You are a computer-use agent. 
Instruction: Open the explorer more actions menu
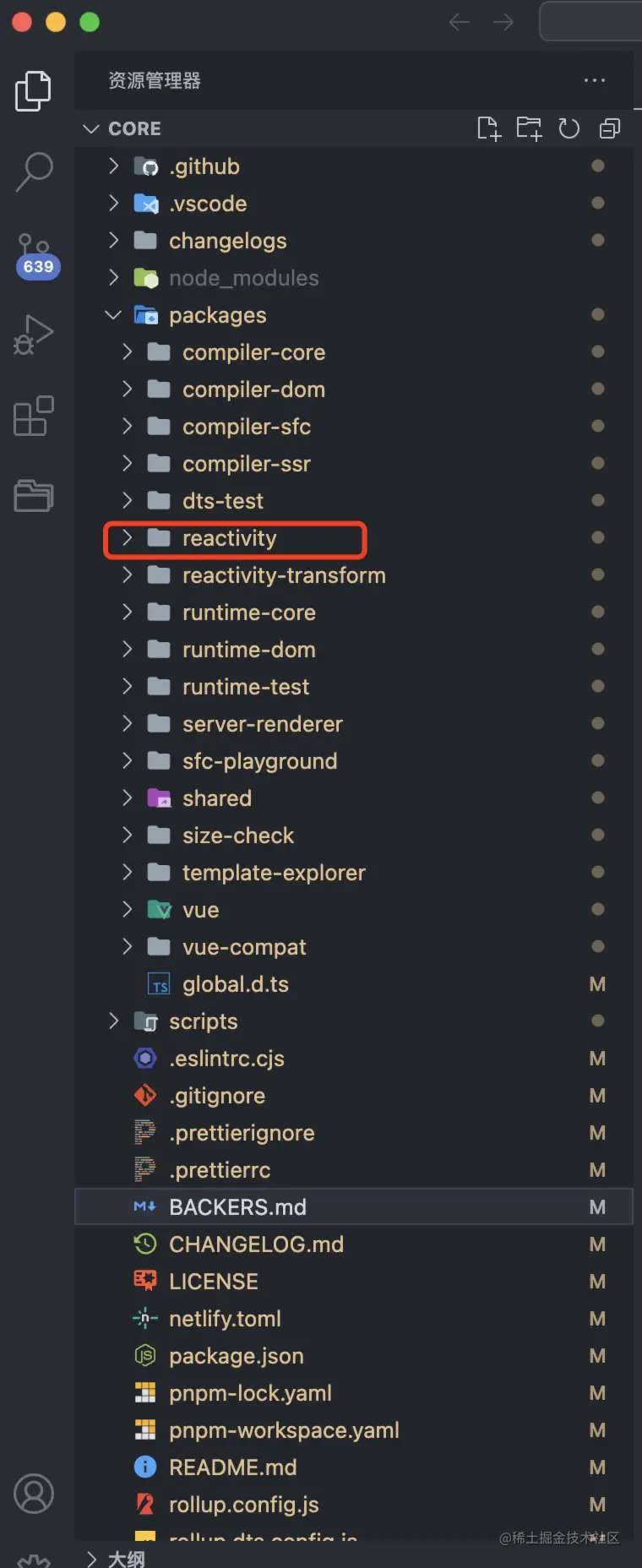[x=595, y=80]
